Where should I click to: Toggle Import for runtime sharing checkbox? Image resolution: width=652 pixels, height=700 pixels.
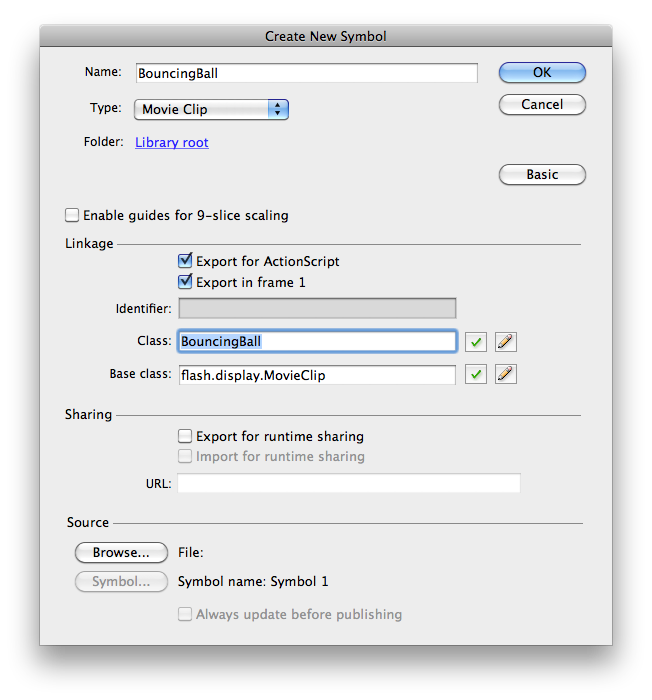tap(185, 456)
